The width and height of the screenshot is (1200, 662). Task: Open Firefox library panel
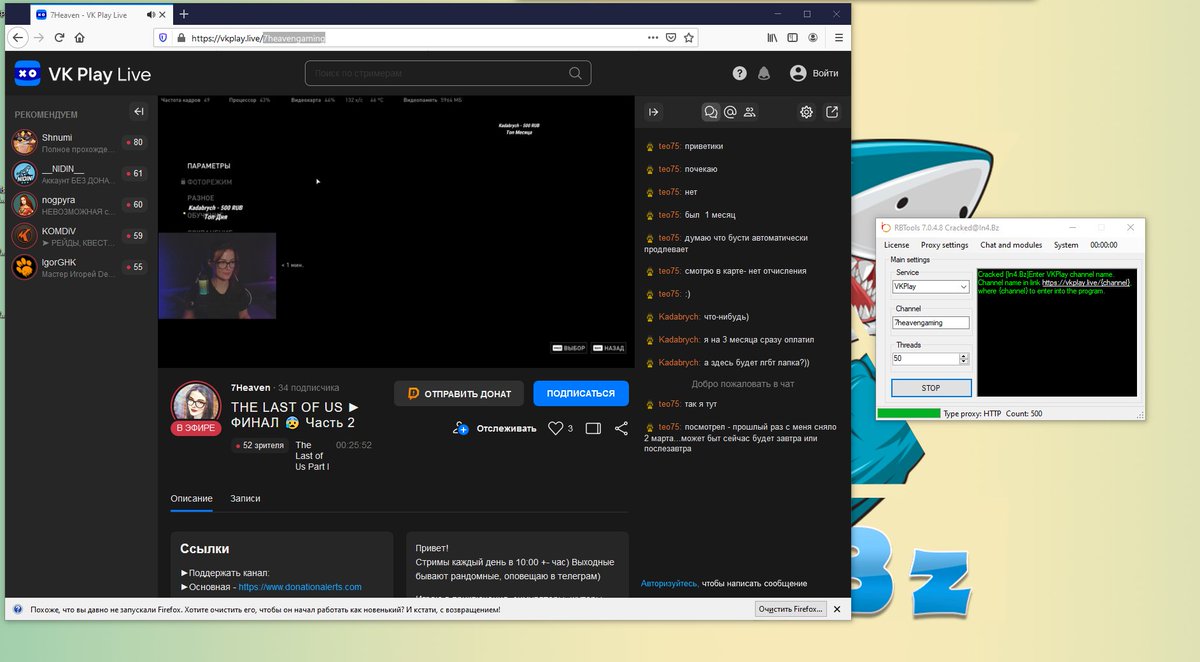click(x=772, y=37)
